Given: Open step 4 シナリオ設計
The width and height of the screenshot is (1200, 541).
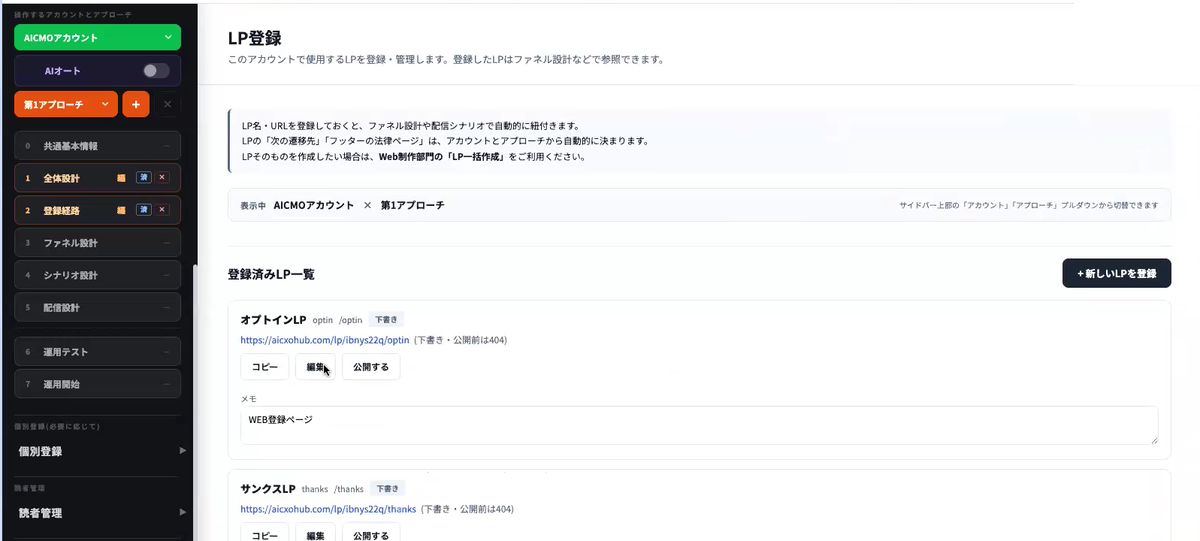Looking at the screenshot, I should click(x=97, y=275).
